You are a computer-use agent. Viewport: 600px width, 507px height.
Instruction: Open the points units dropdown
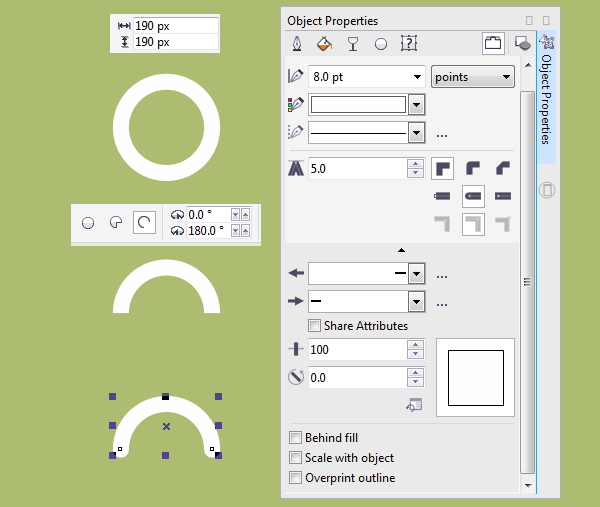point(473,77)
